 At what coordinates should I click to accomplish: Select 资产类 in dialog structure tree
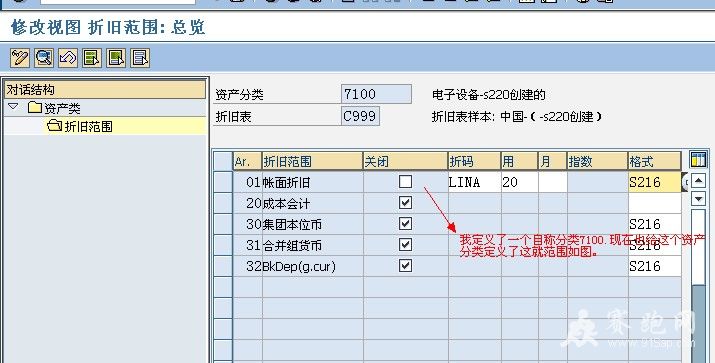coord(62,108)
